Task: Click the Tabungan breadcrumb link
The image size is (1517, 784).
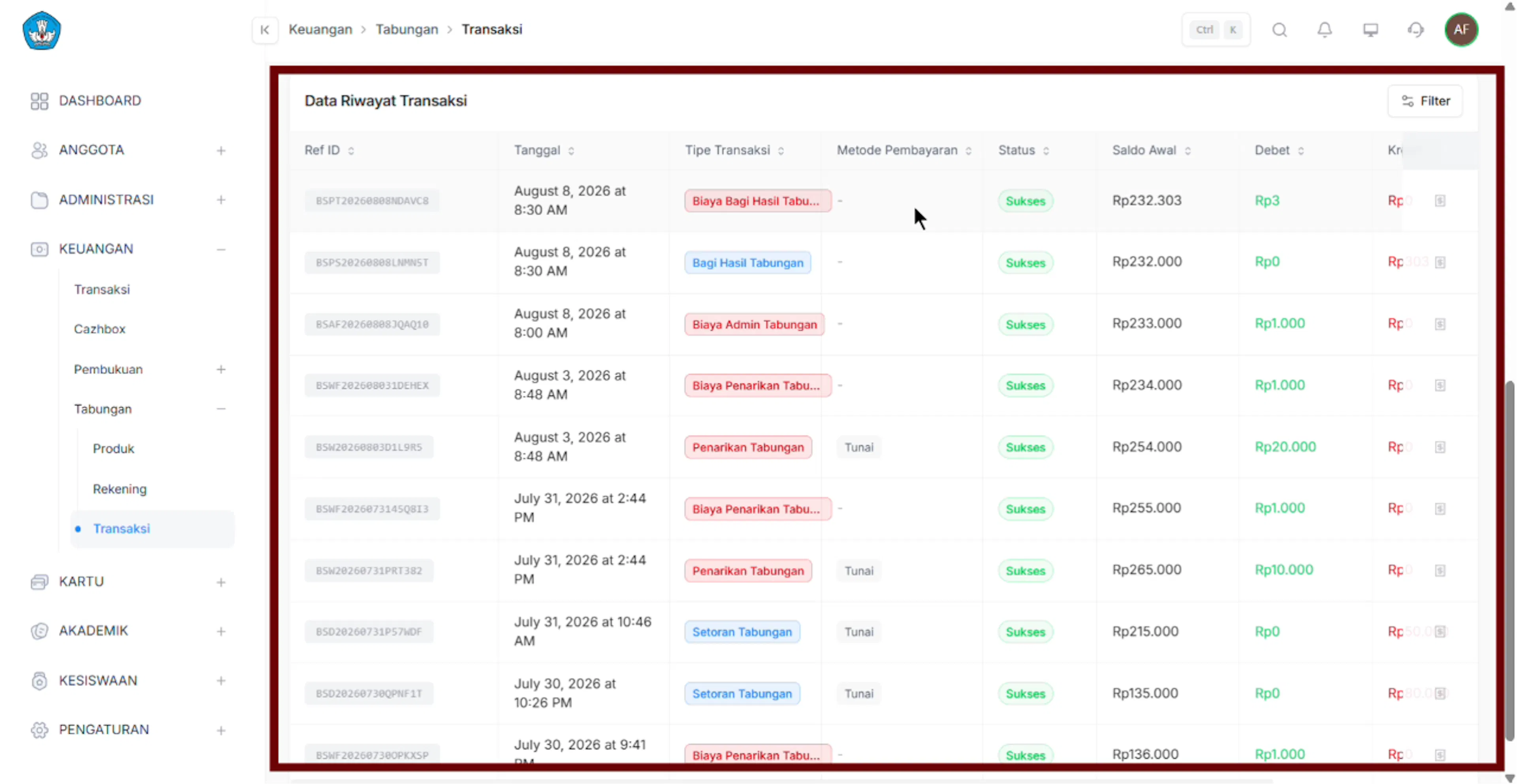Action: 407,30
